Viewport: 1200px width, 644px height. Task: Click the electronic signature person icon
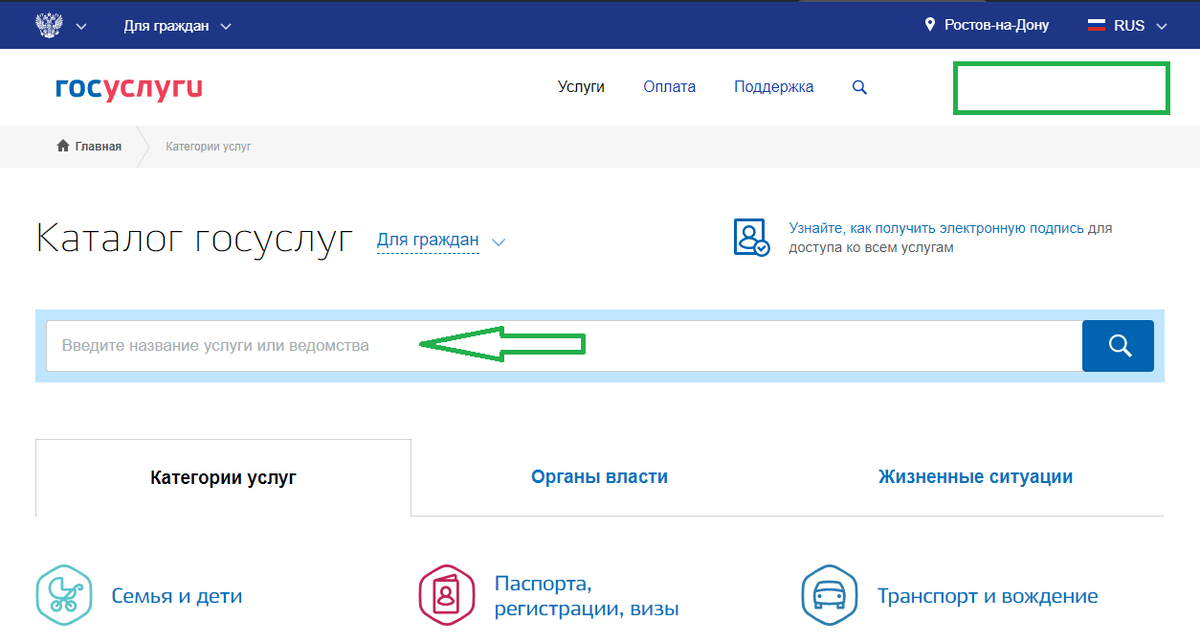[x=751, y=238]
